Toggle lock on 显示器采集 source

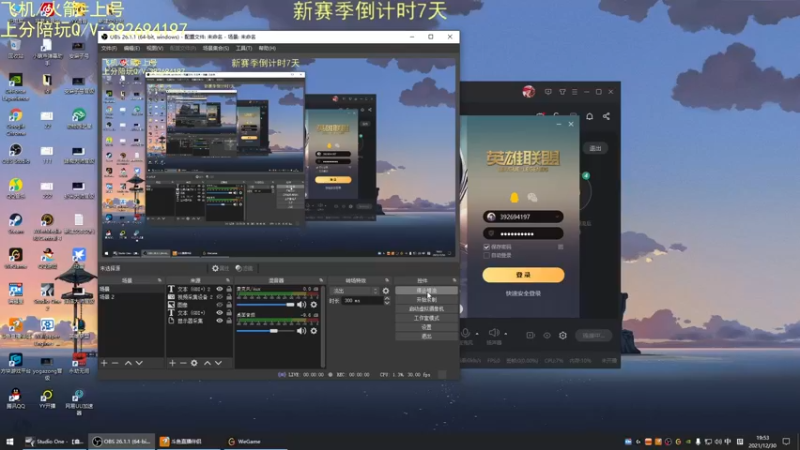click(229, 321)
